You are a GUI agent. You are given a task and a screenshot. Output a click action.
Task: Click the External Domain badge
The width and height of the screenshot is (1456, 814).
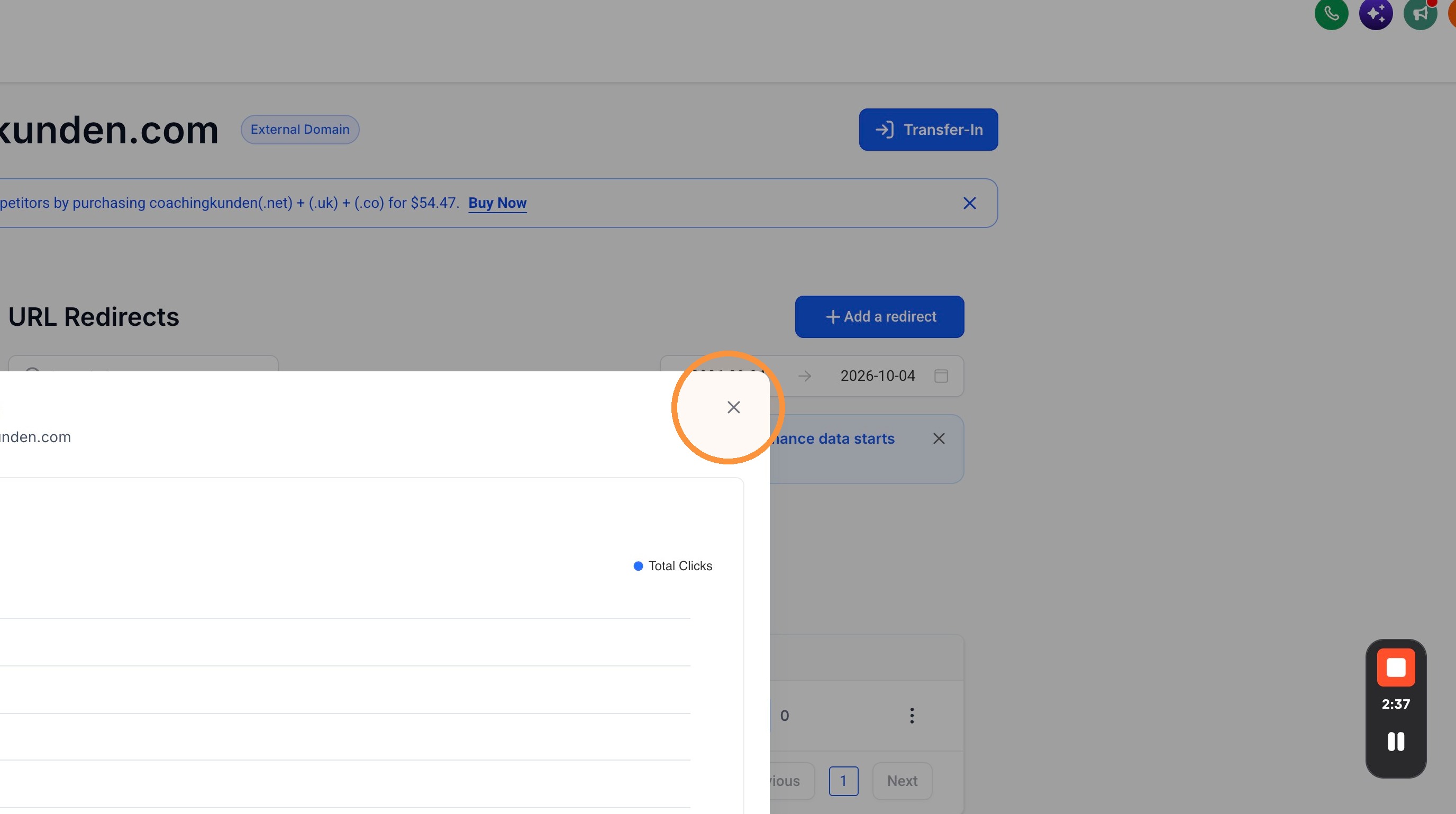point(300,130)
